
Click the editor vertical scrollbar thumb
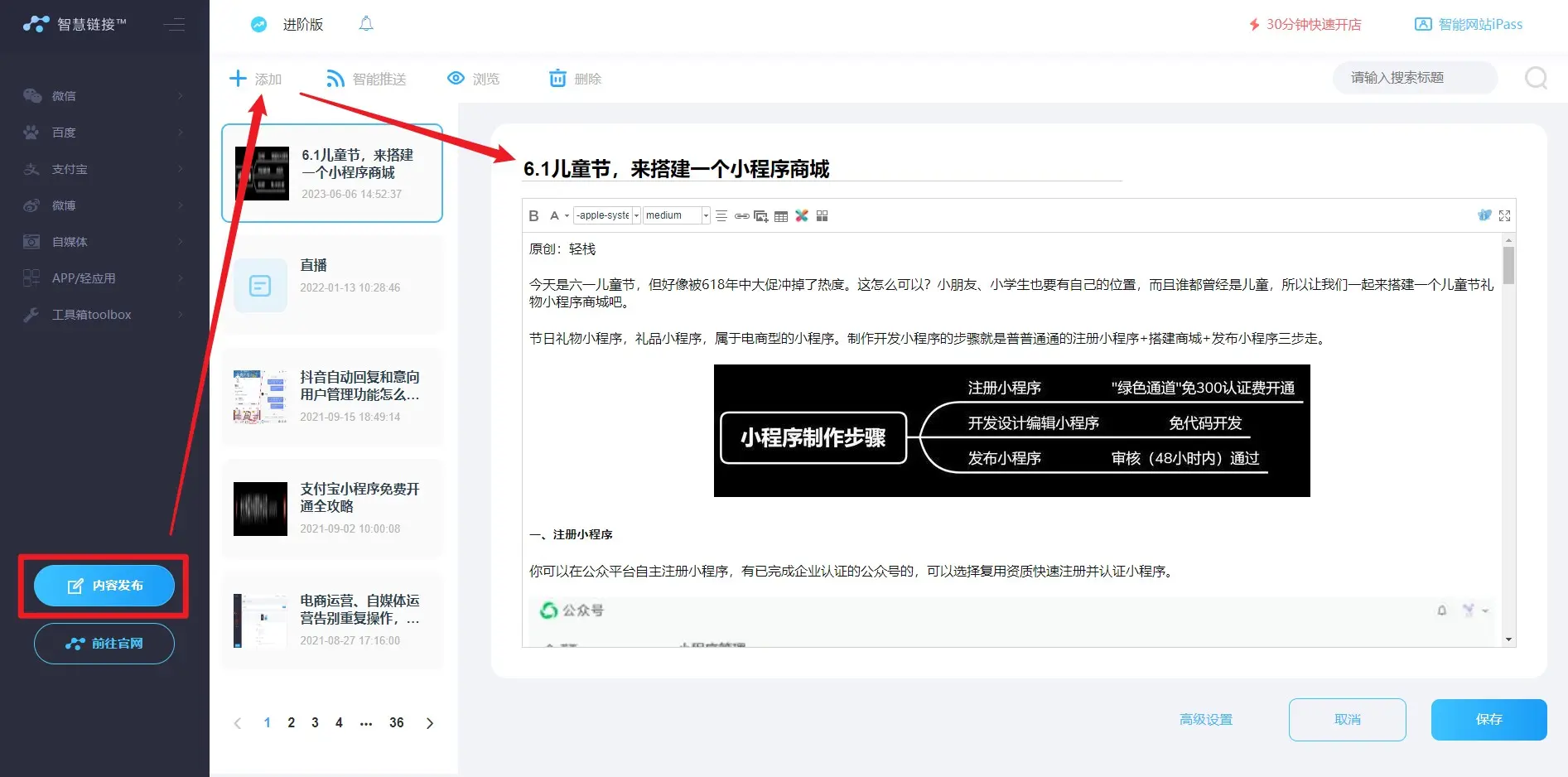(x=1508, y=265)
